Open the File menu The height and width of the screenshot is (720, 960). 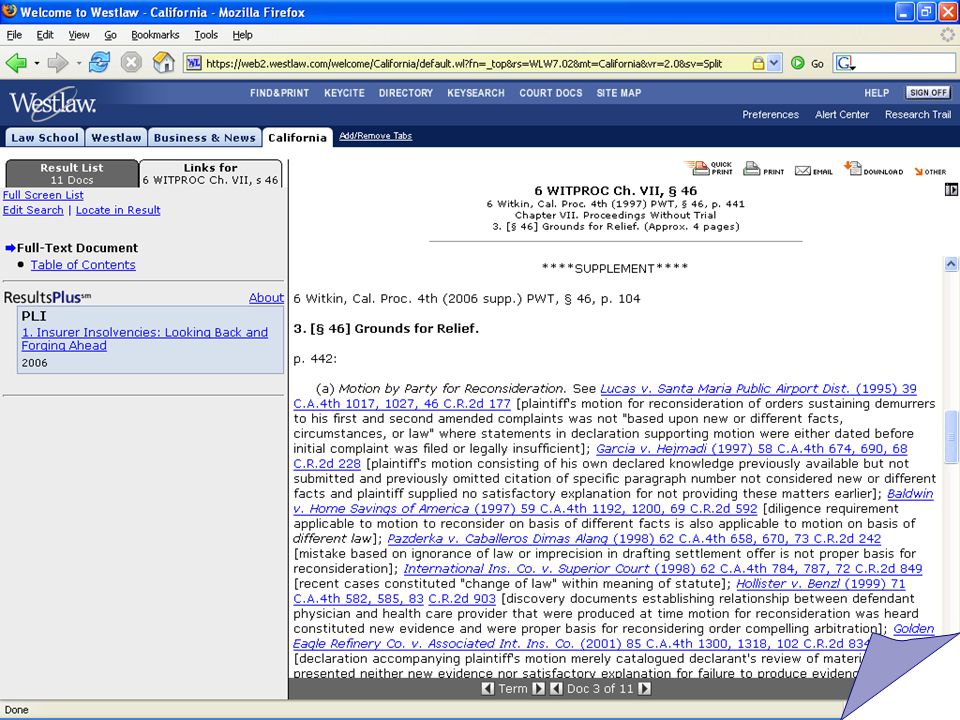pyautogui.click(x=14, y=35)
